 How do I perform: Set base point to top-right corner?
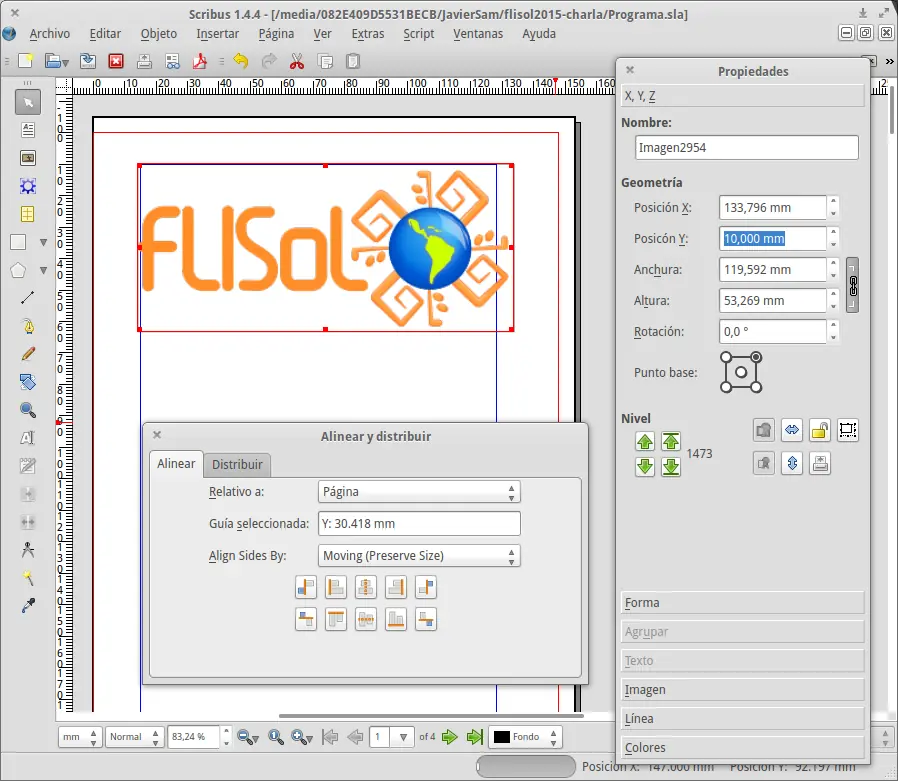tap(756, 357)
